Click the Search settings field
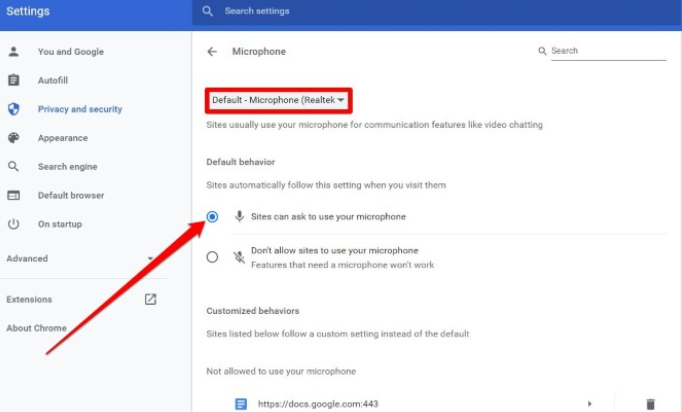 (435, 11)
